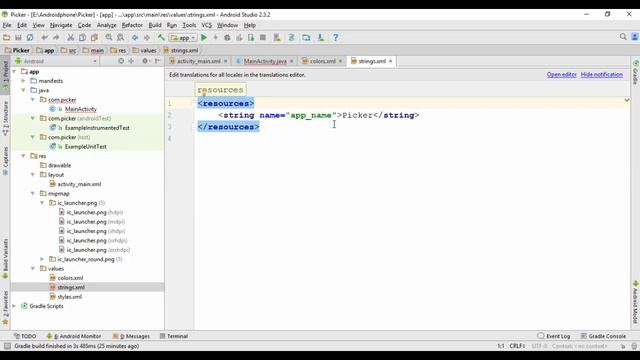Open the app run configuration dropdown

183,38
